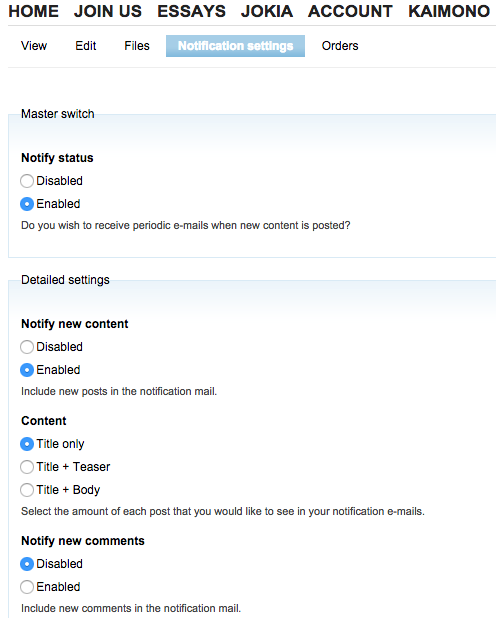This screenshot has height=618, width=496.
Task: Set Notify status to Disabled
Action: [27, 181]
